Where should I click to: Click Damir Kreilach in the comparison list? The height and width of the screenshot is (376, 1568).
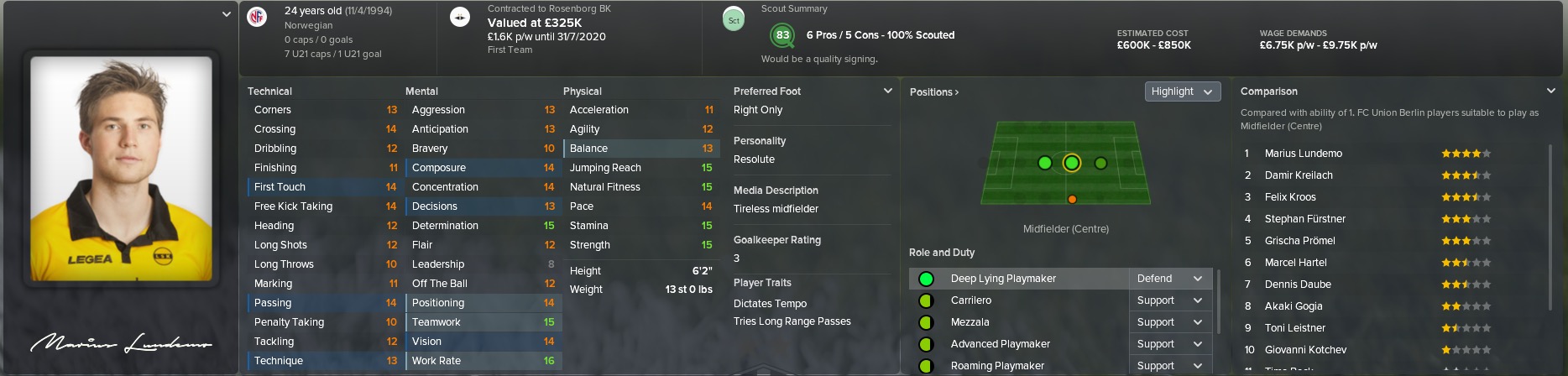(1298, 175)
